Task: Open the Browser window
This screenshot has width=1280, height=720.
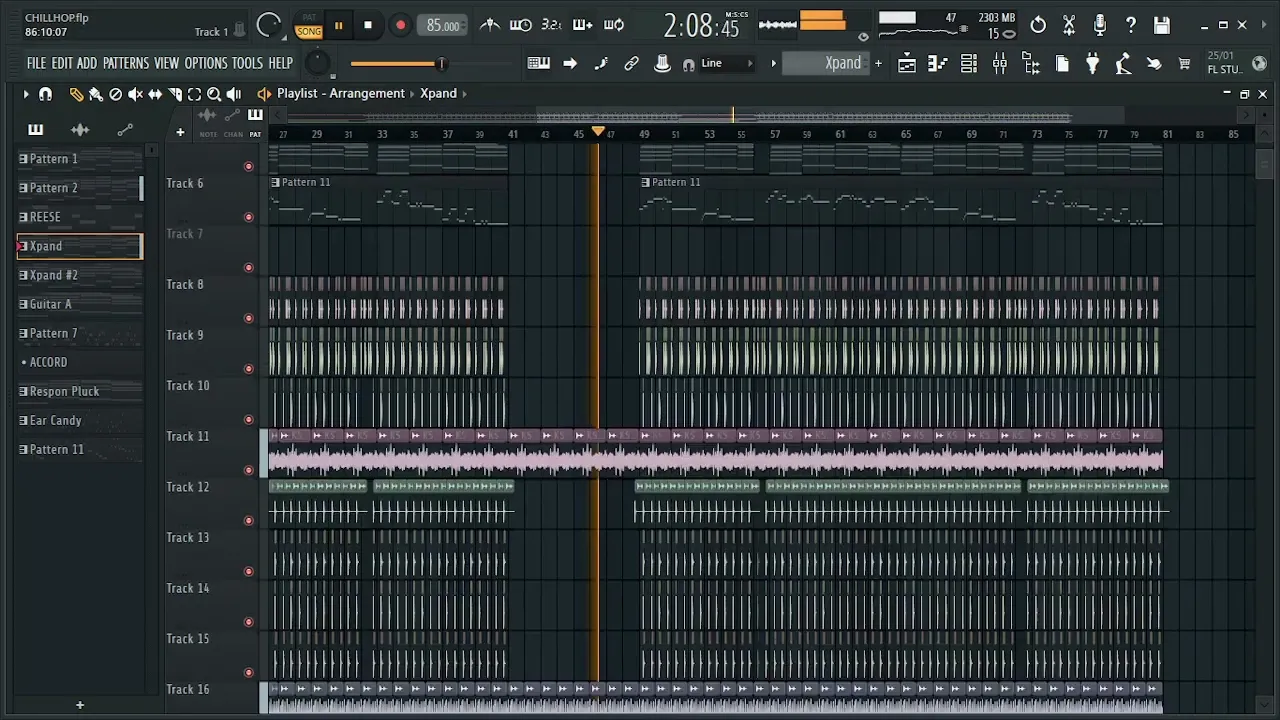Action: (1031, 64)
